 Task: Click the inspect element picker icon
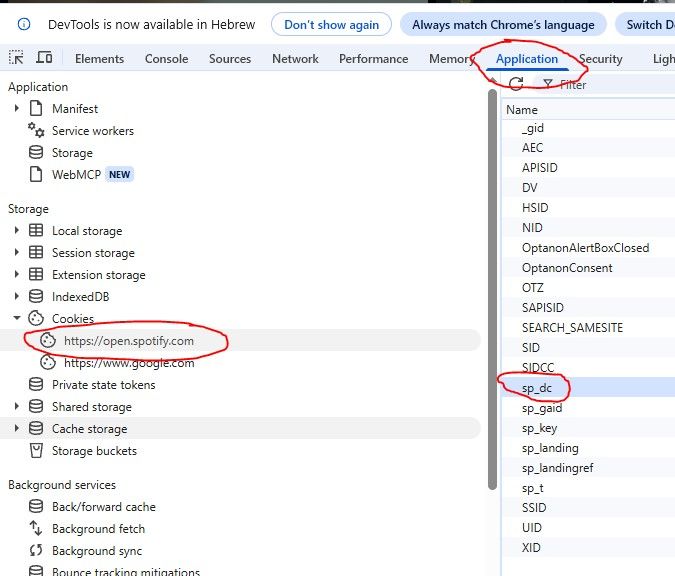pyautogui.click(x=16, y=58)
